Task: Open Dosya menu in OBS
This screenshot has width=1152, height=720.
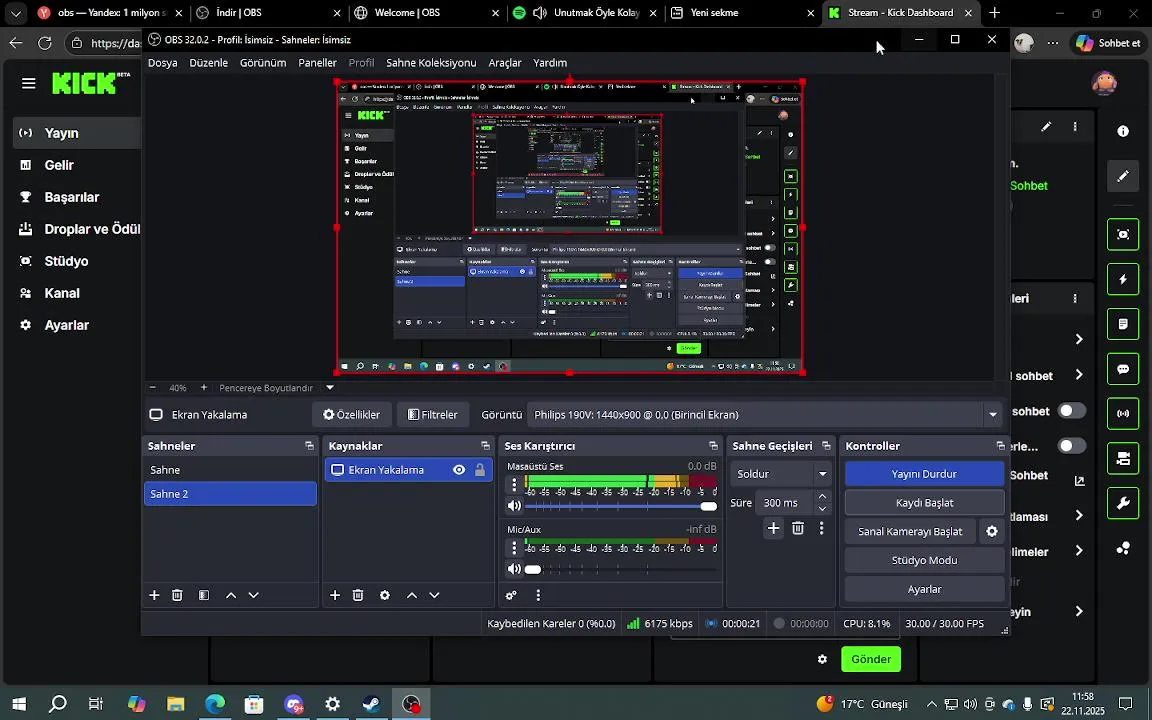Action: [x=162, y=62]
